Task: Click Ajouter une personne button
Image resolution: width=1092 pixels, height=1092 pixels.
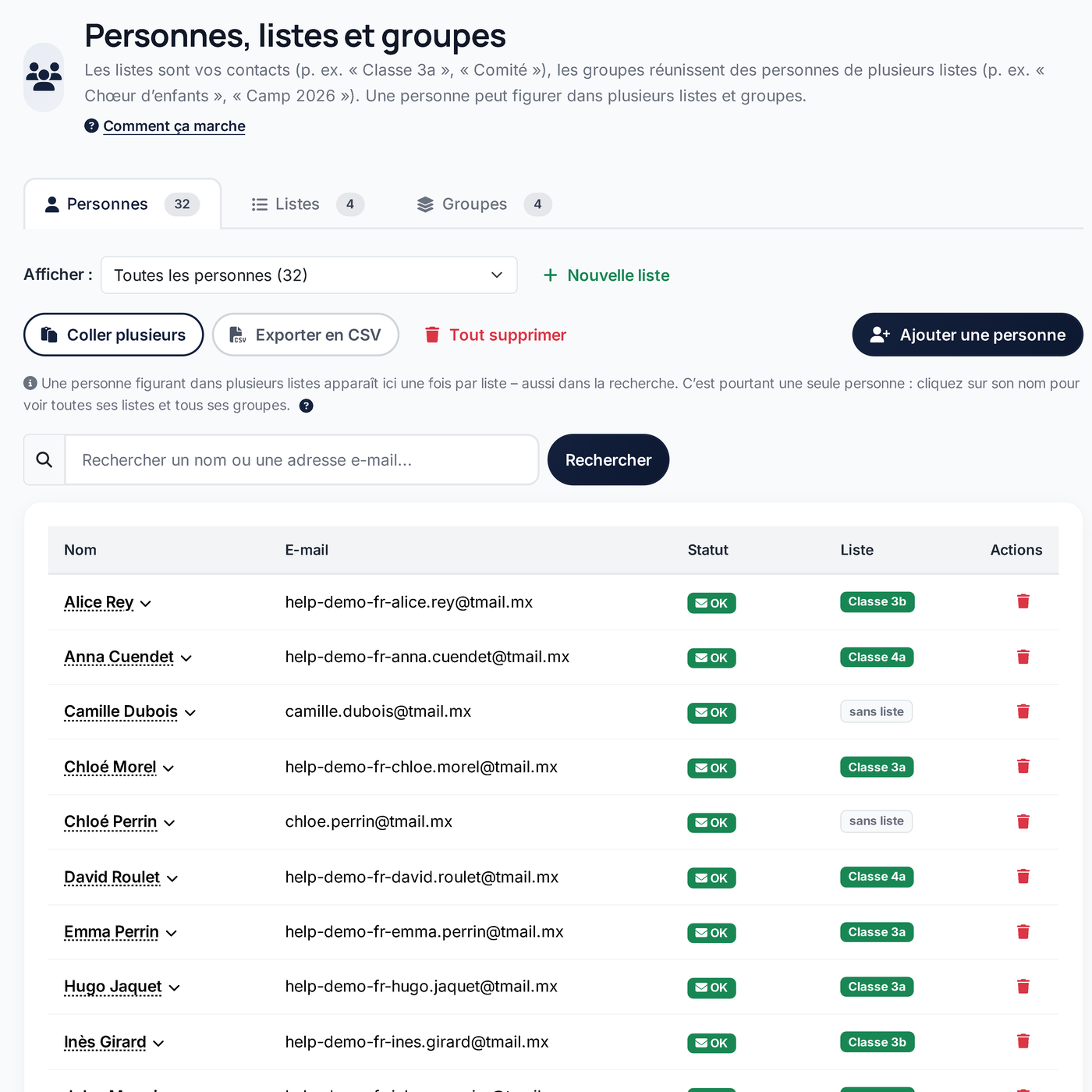Action: [x=968, y=335]
